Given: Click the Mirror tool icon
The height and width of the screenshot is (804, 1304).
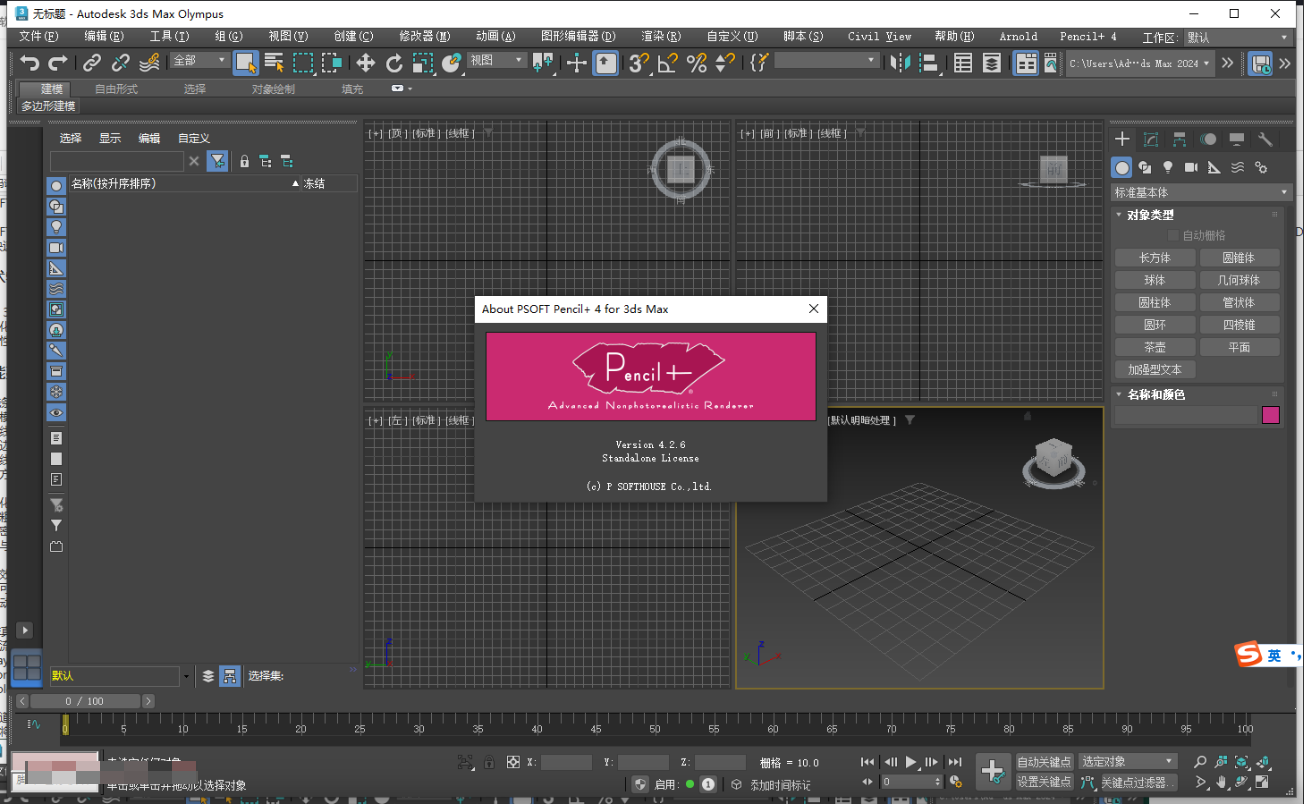Looking at the screenshot, I should point(901,63).
